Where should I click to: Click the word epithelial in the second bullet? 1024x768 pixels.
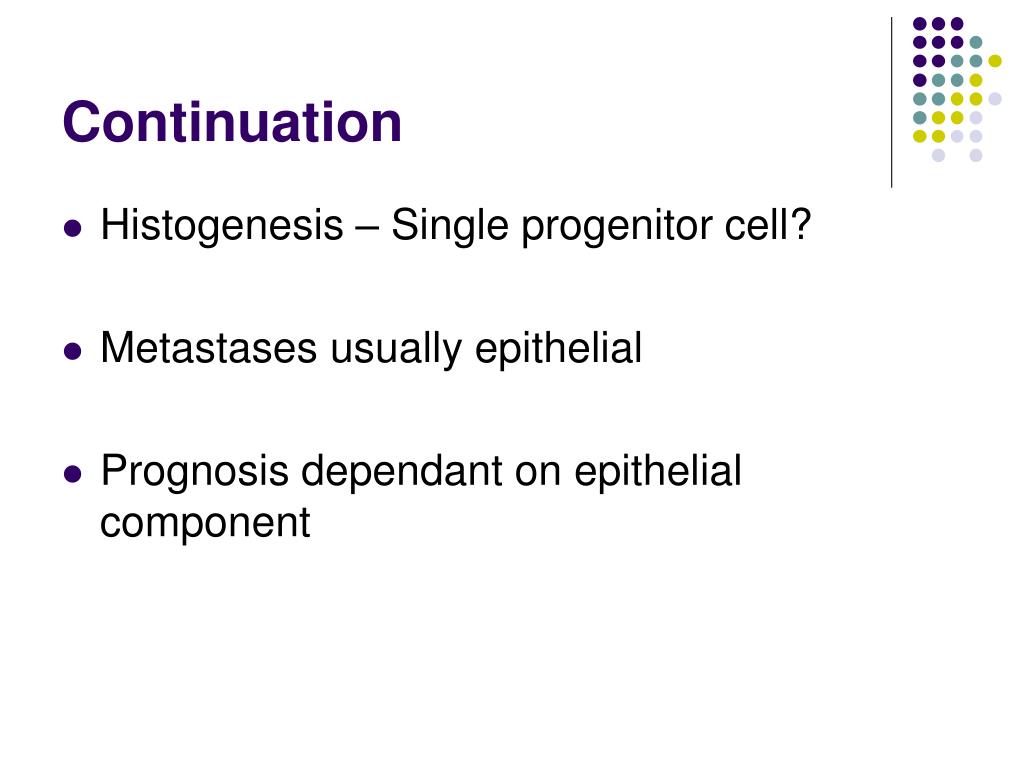pos(558,349)
